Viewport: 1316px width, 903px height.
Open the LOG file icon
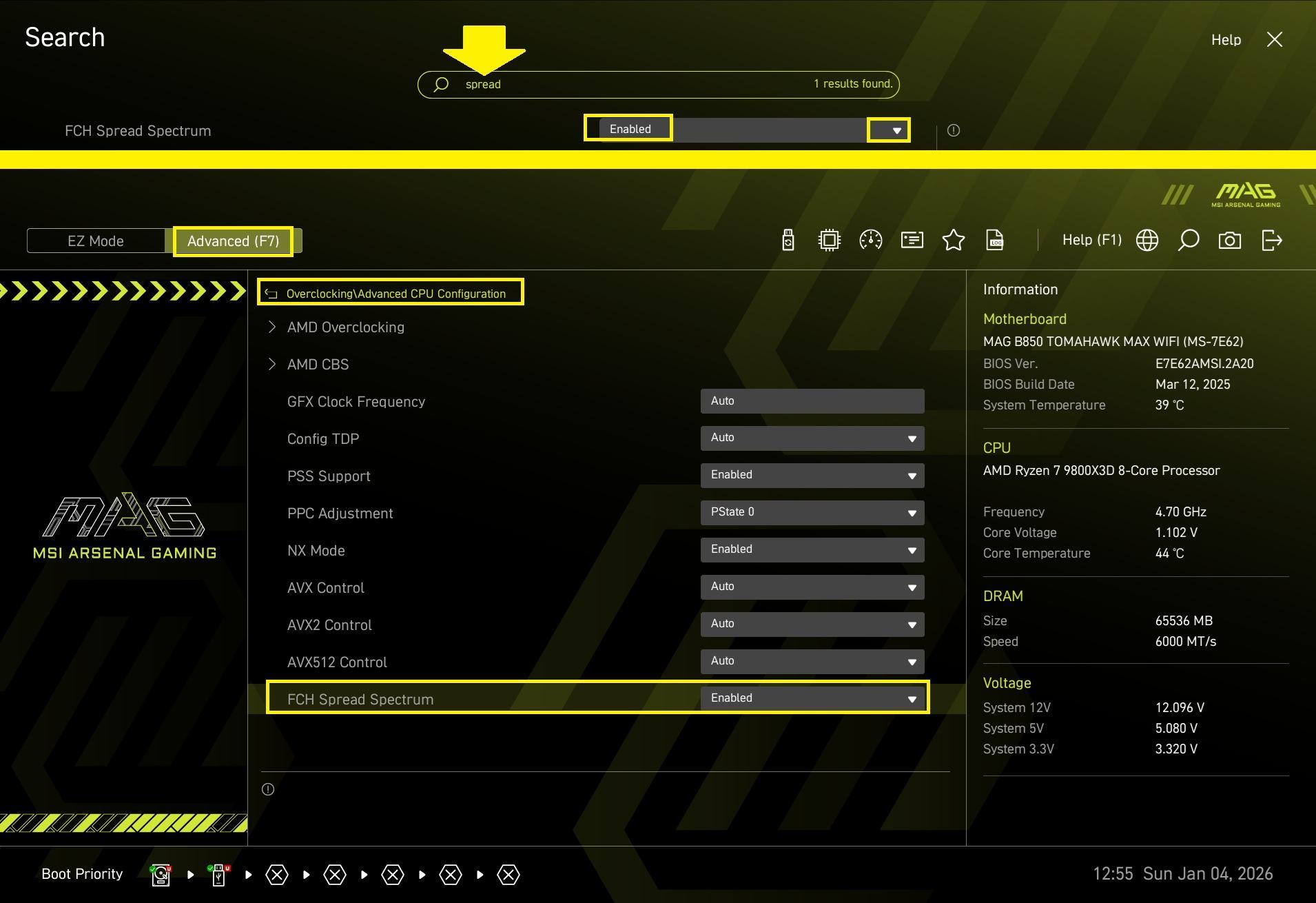(995, 240)
